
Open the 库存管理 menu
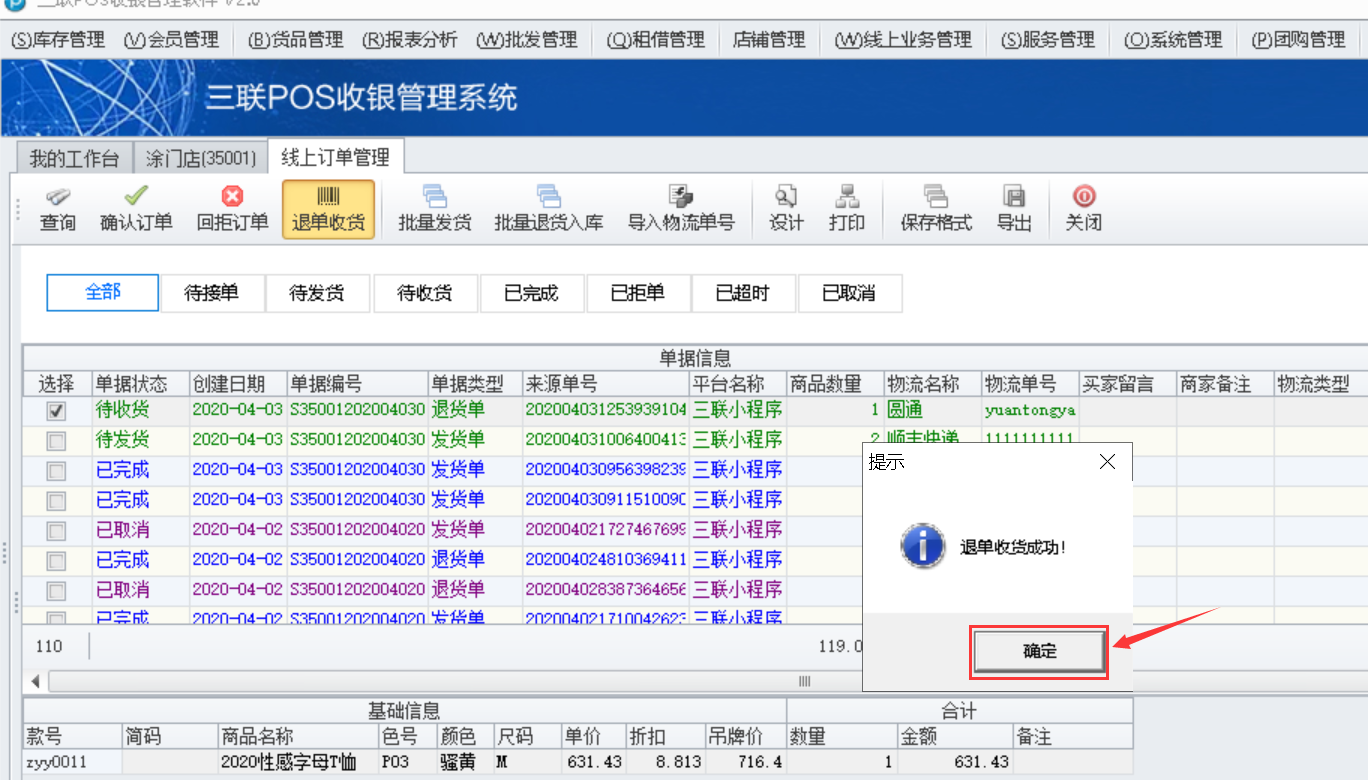click(58, 40)
